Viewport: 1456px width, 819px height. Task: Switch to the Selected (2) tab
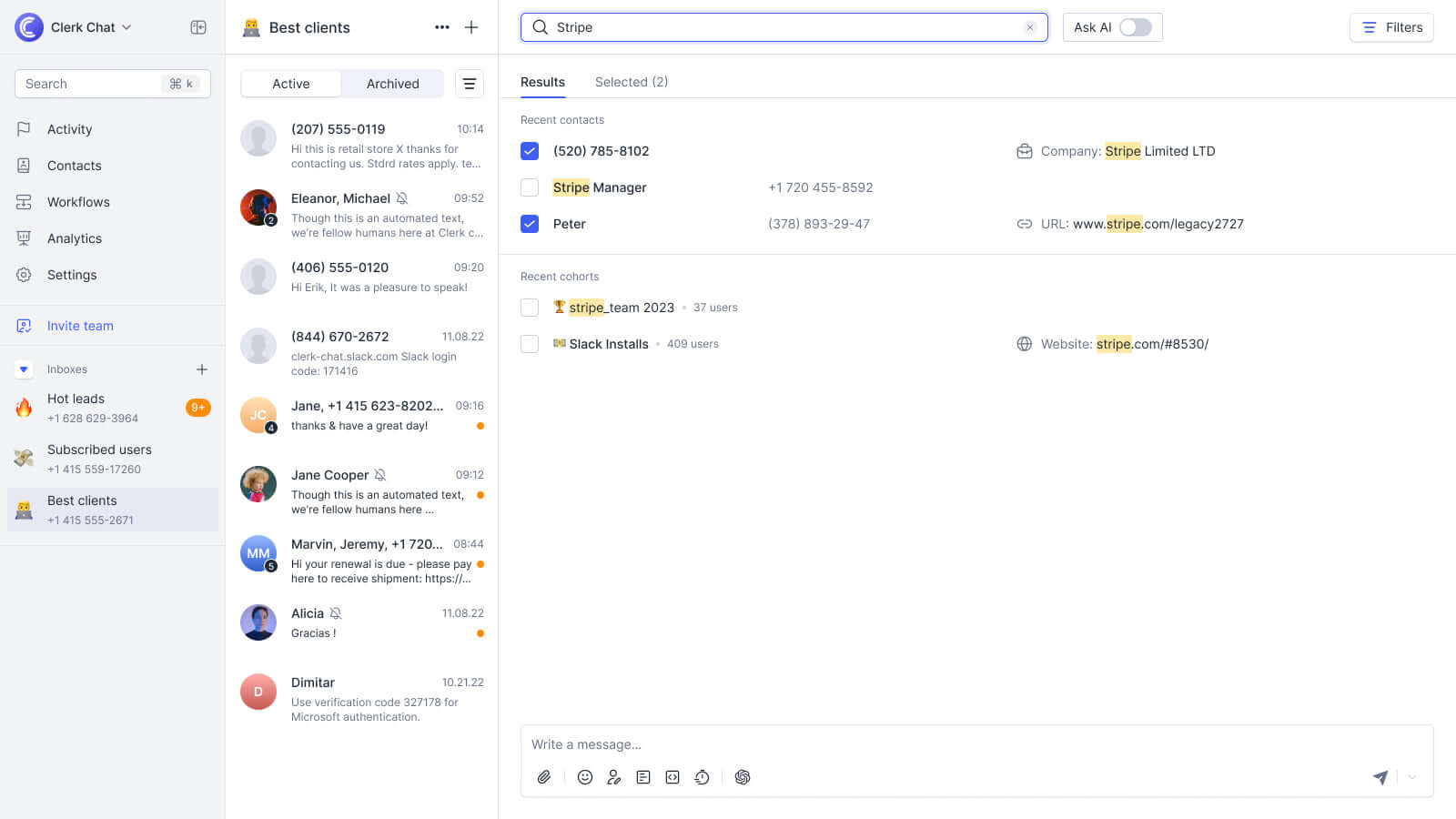coord(632,82)
